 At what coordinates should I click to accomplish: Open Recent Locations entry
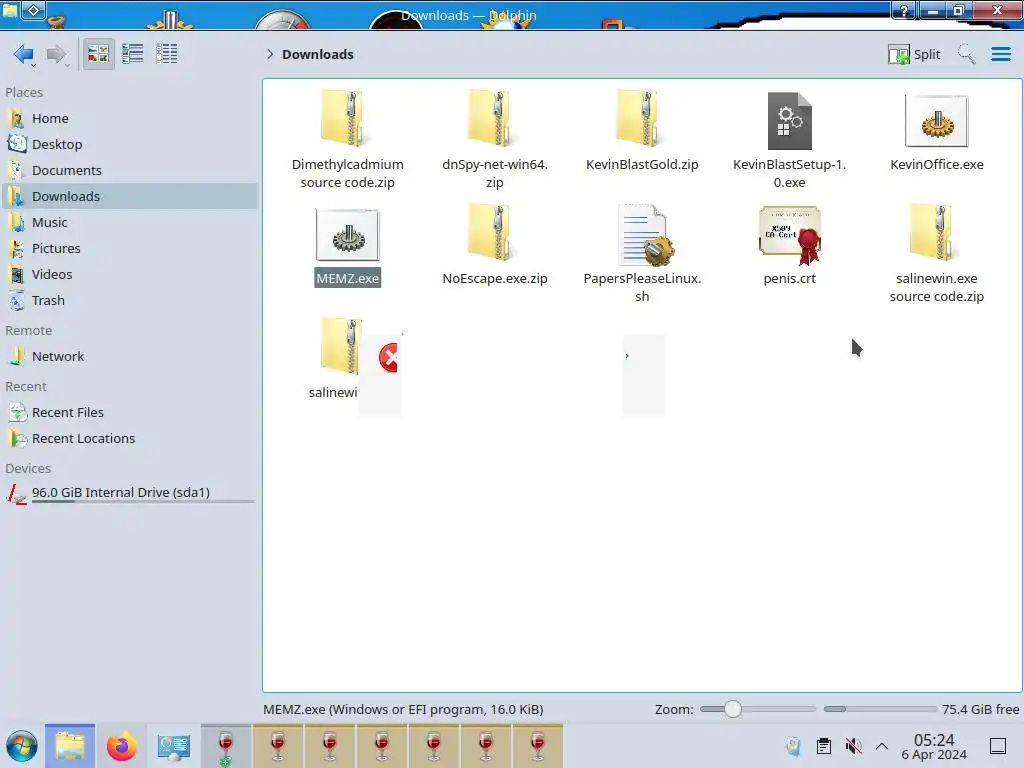[129, 439]
